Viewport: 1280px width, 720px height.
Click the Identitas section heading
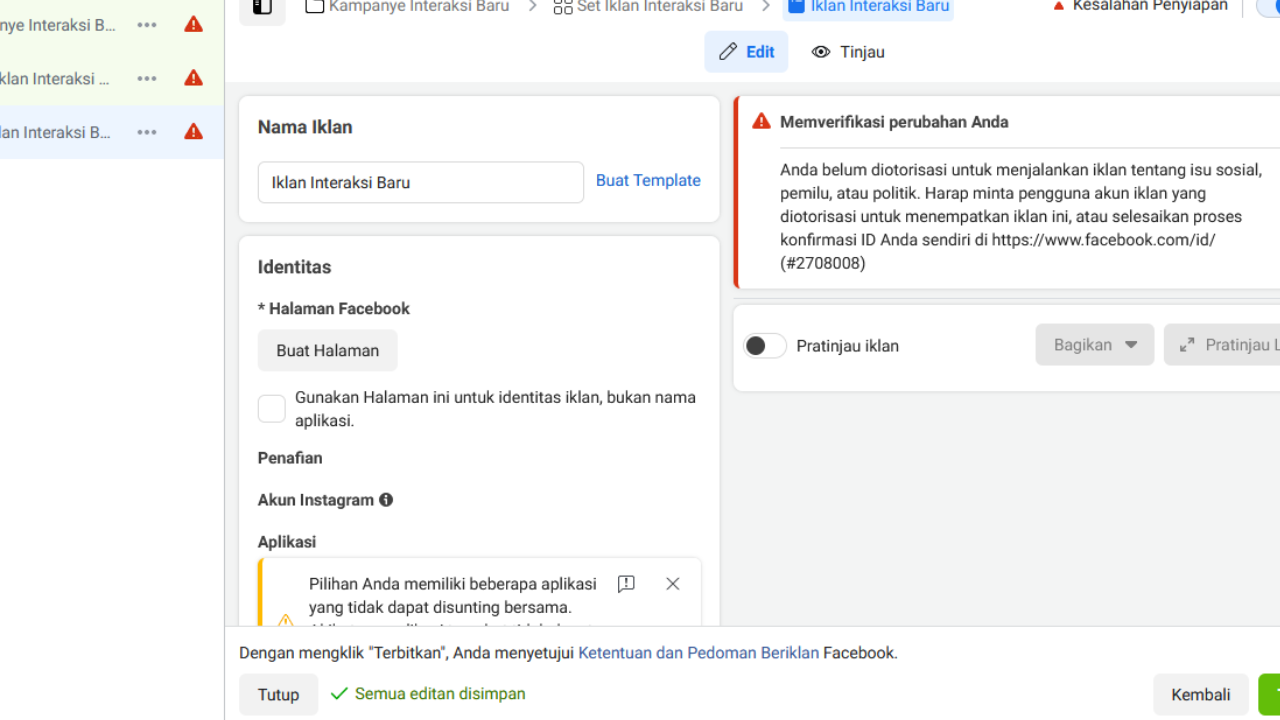[x=294, y=267]
